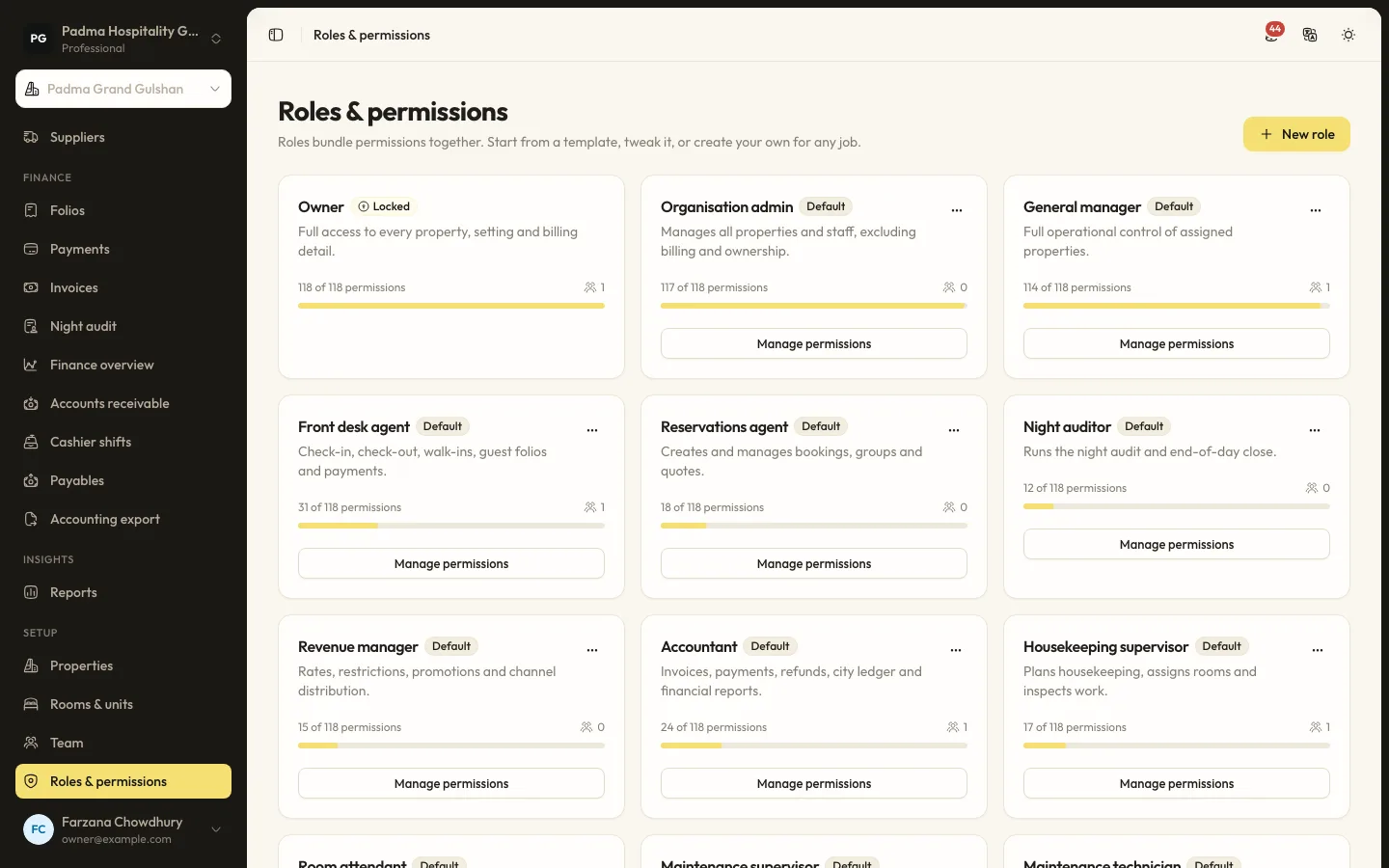Toggle the light/dark theme sun icon

point(1348,35)
